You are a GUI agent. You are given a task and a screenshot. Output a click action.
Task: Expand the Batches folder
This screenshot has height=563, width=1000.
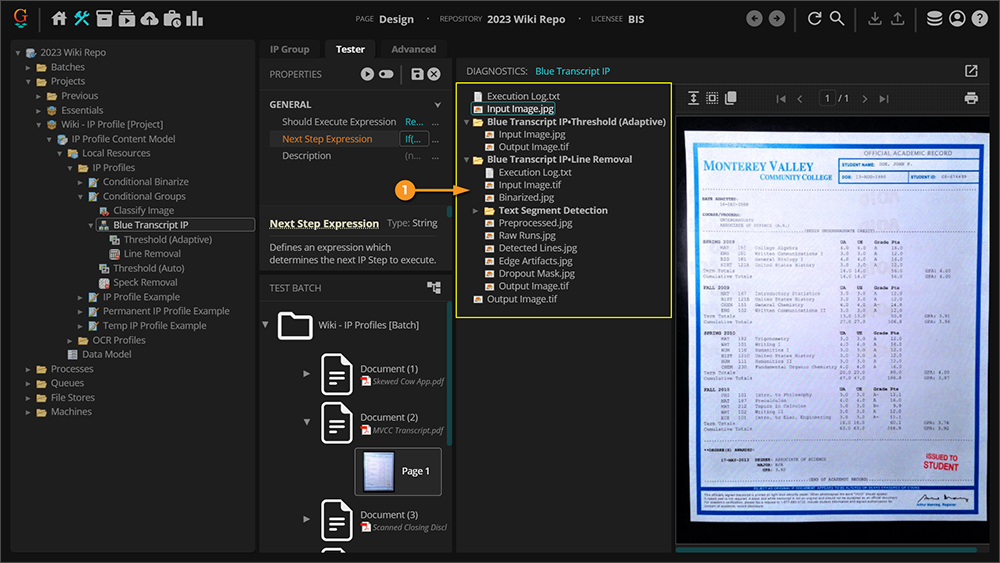(x=28, y=67)
